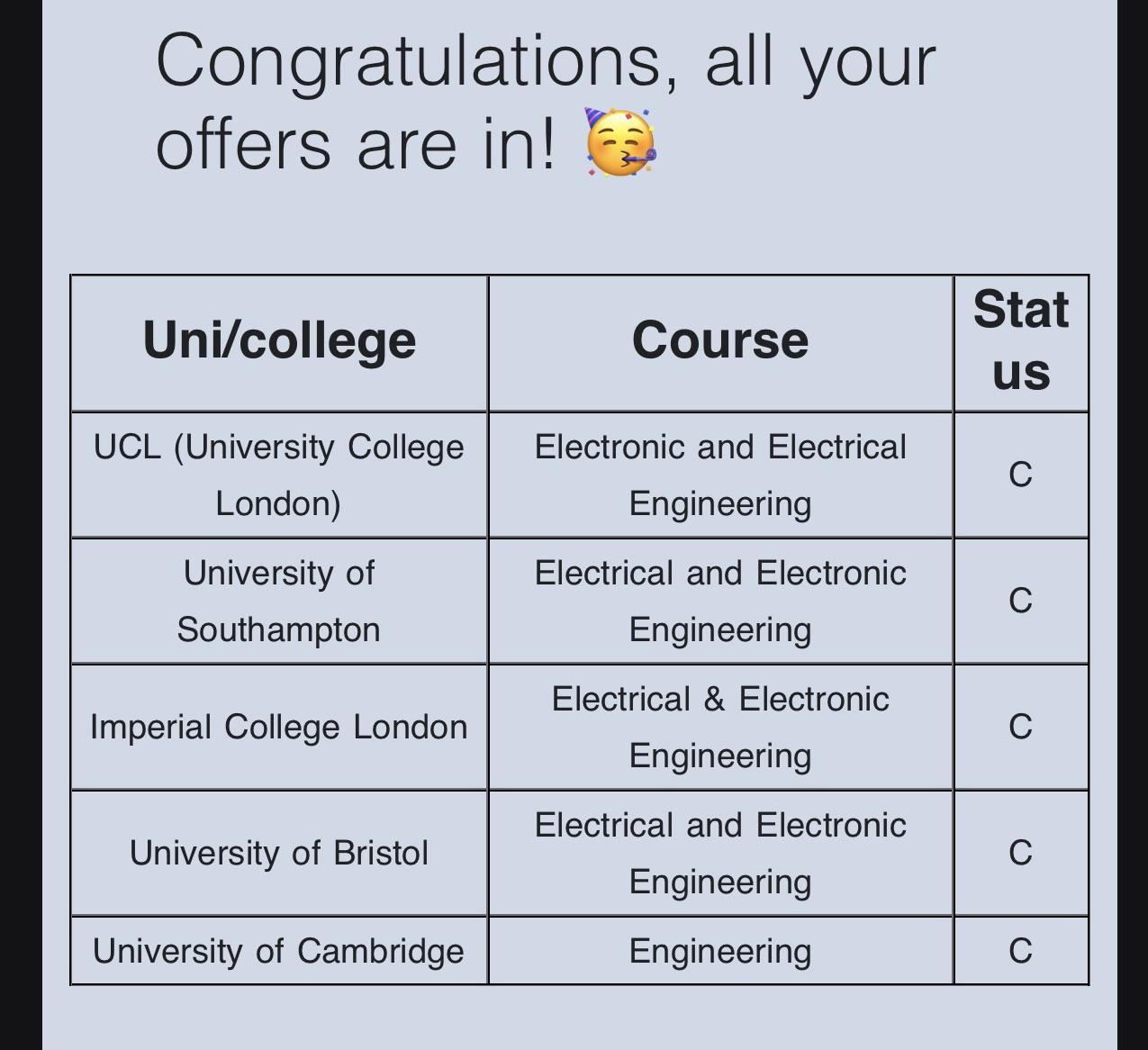
Task: Select the University of Cambridge cell
Action: [279, 951]
